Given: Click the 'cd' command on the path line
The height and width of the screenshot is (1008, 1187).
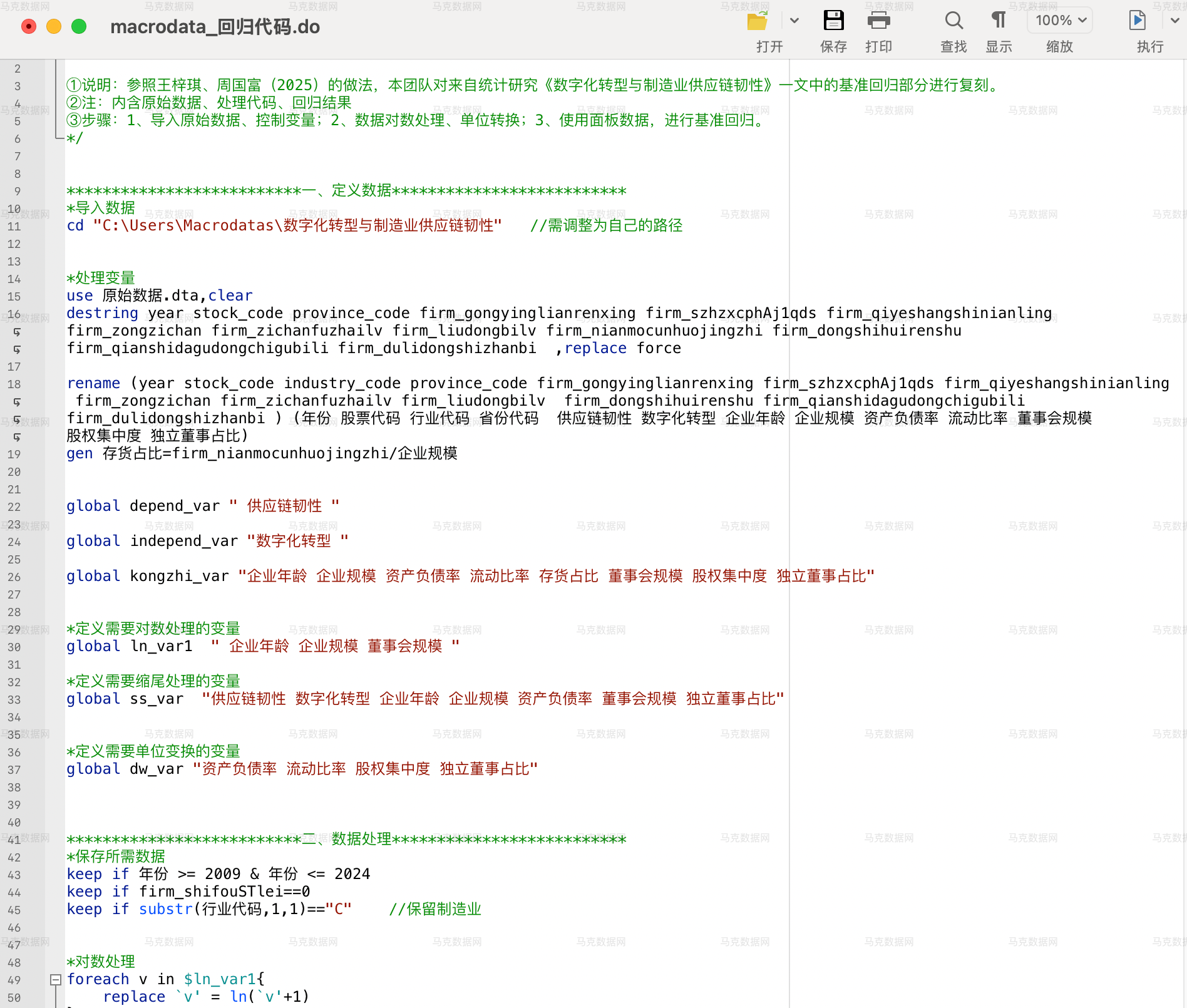Looking at the screenshot, I should (75, 225).
